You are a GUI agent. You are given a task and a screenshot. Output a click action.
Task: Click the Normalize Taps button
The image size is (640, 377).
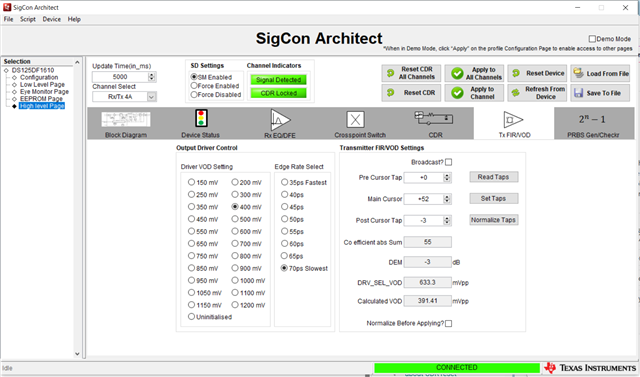pyautogui.click(x=493, y=220)
